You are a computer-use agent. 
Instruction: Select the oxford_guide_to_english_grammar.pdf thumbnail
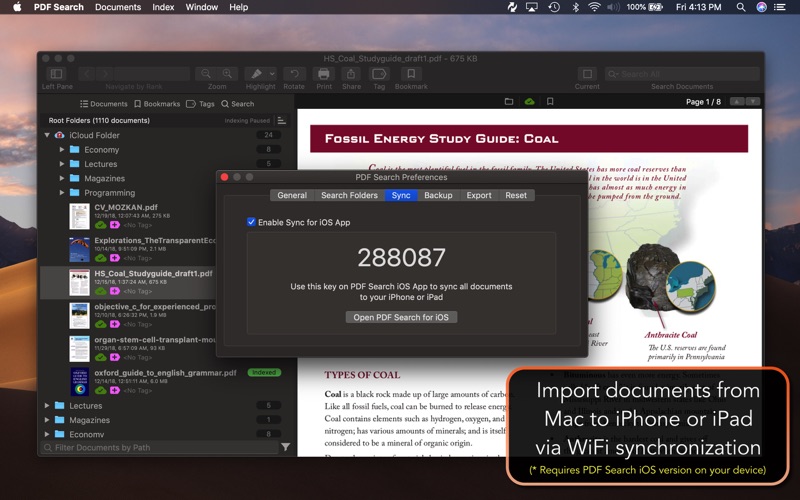pyautogui.click(x=79, y=382)
